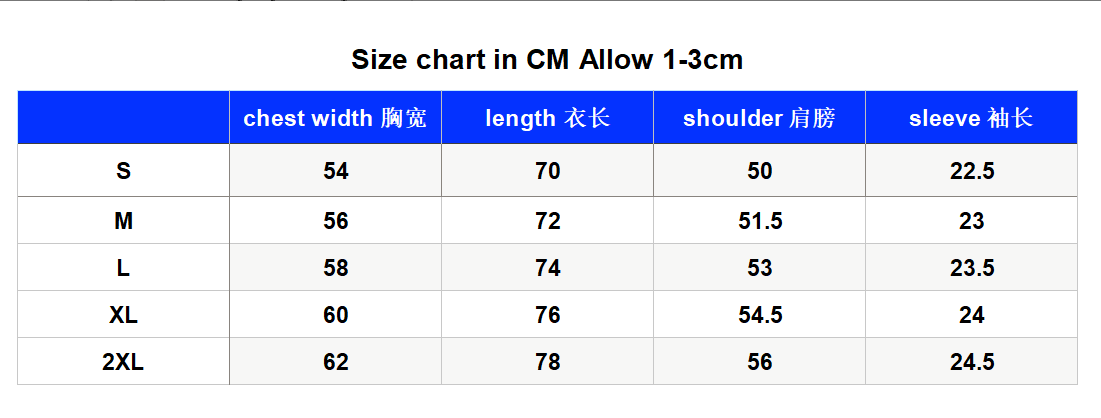Click the S size row label
Screen dimensions: 1101x418
click(124, 171)
